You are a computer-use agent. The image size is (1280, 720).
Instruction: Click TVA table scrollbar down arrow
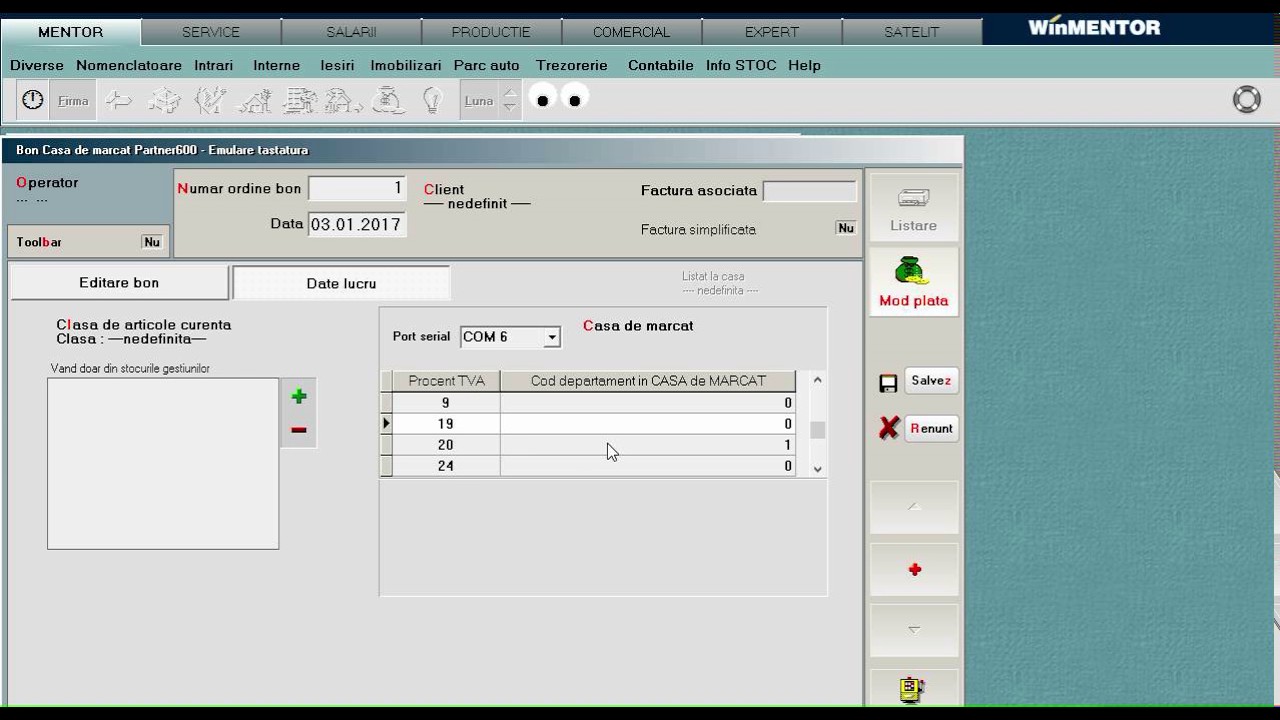point(817,468)
